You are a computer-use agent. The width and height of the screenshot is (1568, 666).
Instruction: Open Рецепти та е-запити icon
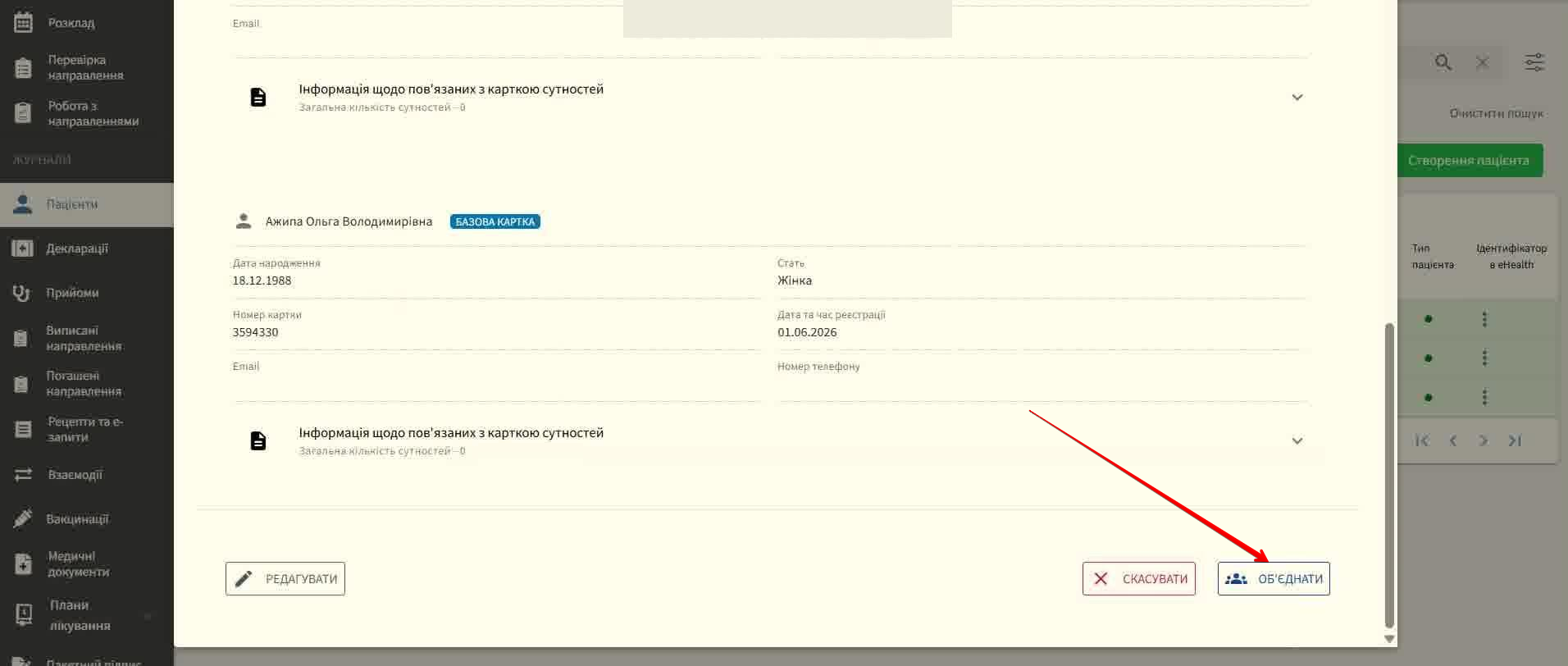point(23,429)
